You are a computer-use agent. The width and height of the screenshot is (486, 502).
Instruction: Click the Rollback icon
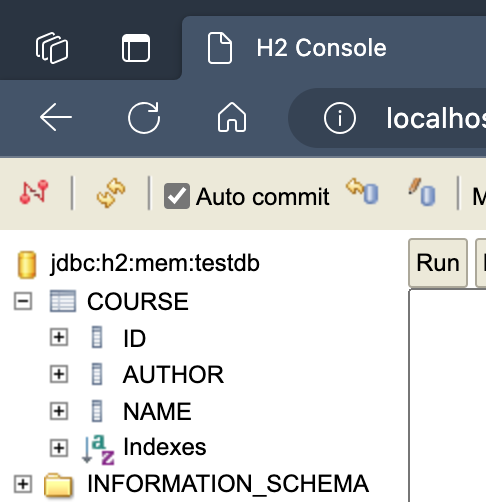pos(362,191)
